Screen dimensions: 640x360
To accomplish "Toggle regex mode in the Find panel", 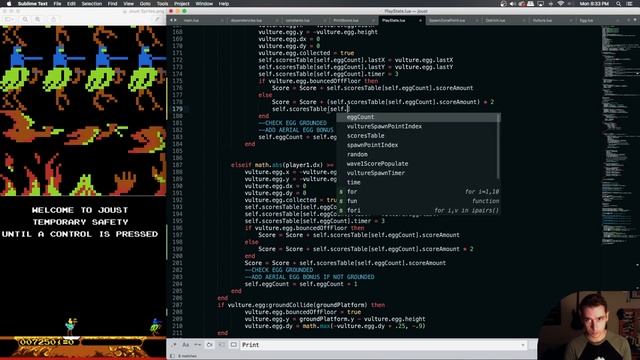I will [x=174, y=345].
